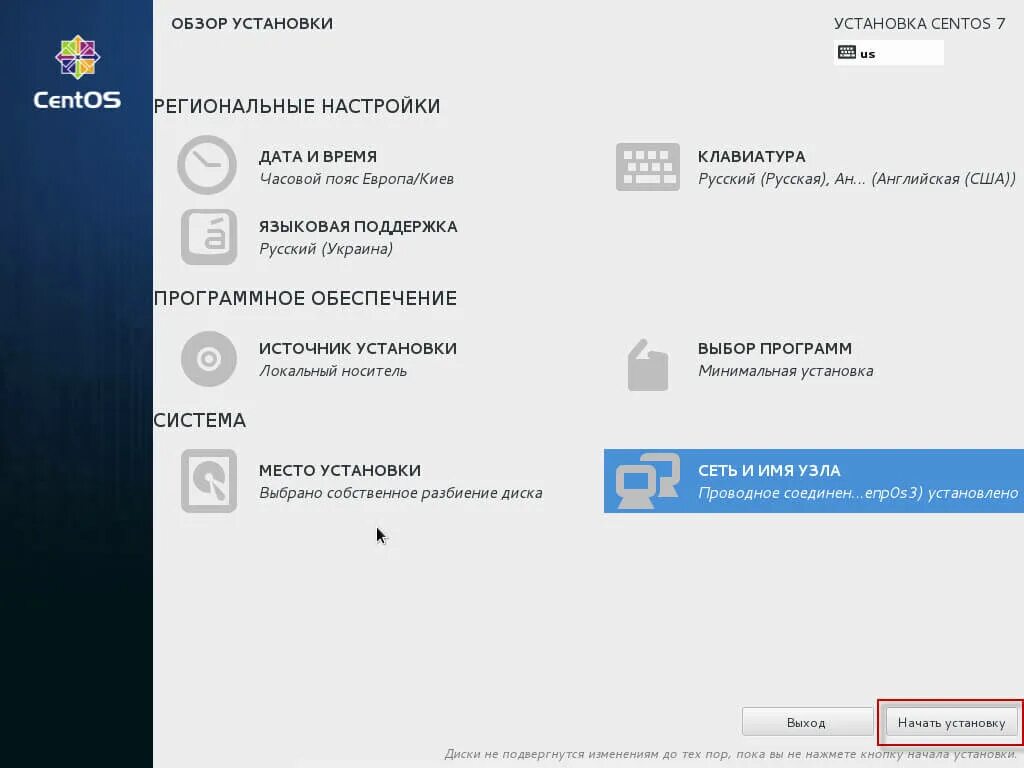Click 'Русский (Украина)' language text
The width and height of the screenshot is (1024, 768).
click(326, 249)
